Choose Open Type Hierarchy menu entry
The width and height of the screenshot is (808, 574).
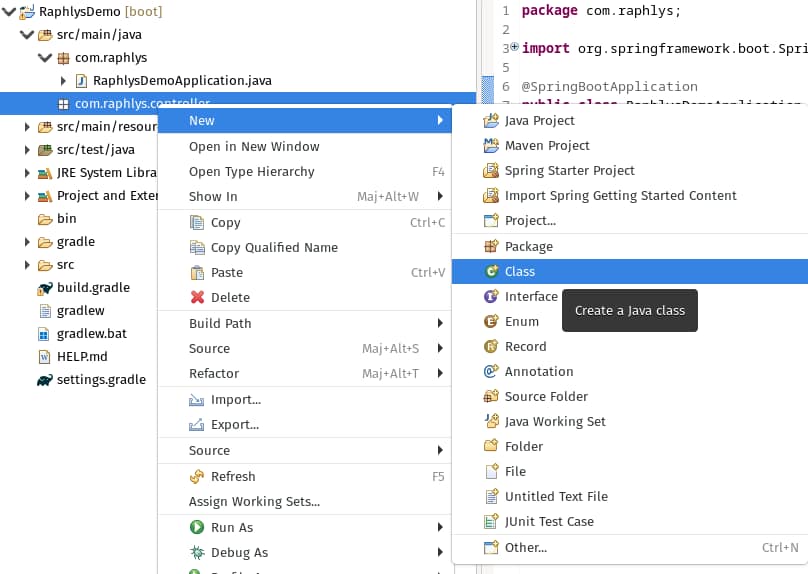pyautogui.click(x=251, y=171)
